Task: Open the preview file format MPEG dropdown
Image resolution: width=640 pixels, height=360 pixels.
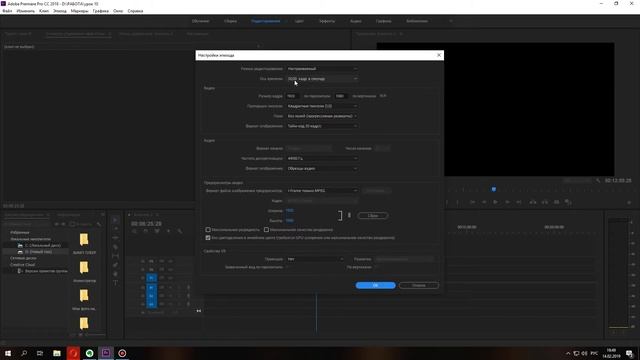Action: pyautogui.click(x=322, y=191)
